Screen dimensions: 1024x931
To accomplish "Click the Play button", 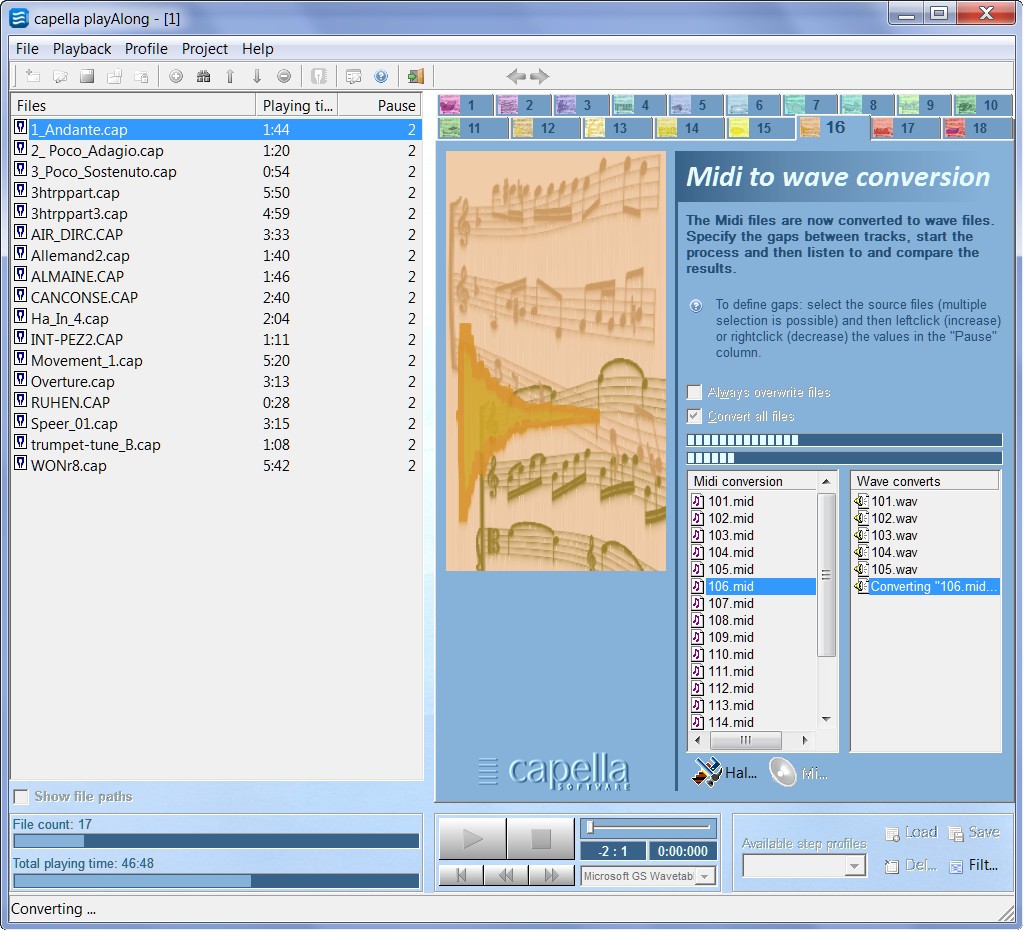I will [472, 838].
